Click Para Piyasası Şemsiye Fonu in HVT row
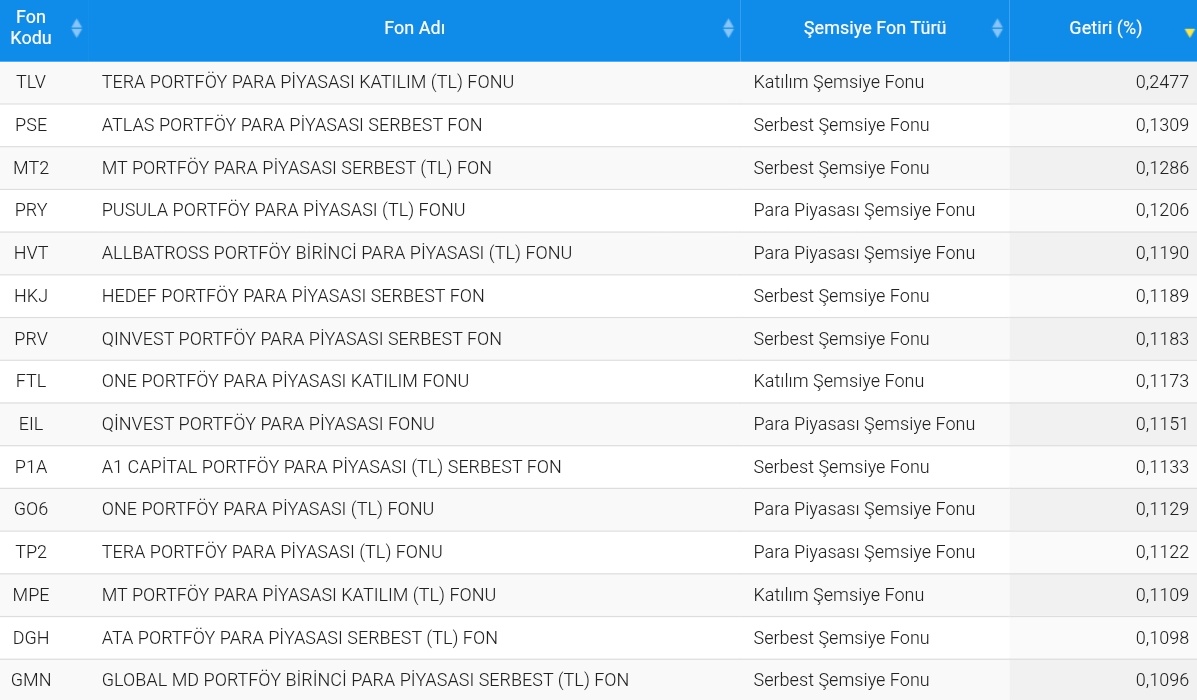 (x=864, y=253)
